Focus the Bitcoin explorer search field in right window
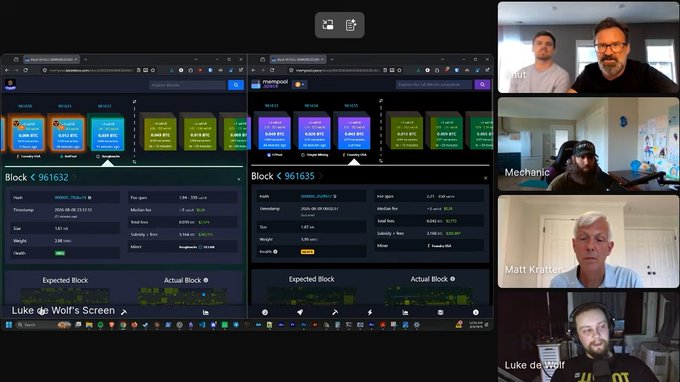680x382 pixels. pyautogui.click(x=434, y=85)
